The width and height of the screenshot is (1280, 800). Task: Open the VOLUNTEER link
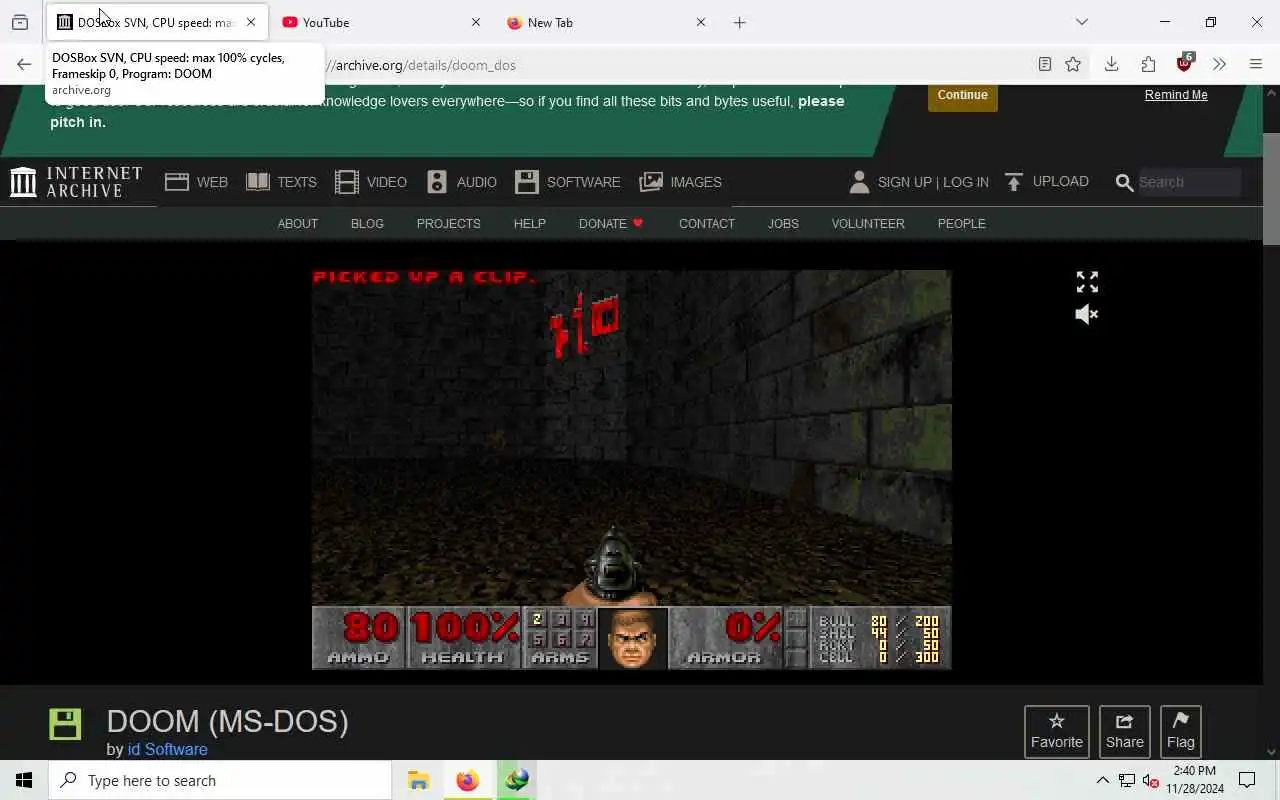[x=868, y=223]
